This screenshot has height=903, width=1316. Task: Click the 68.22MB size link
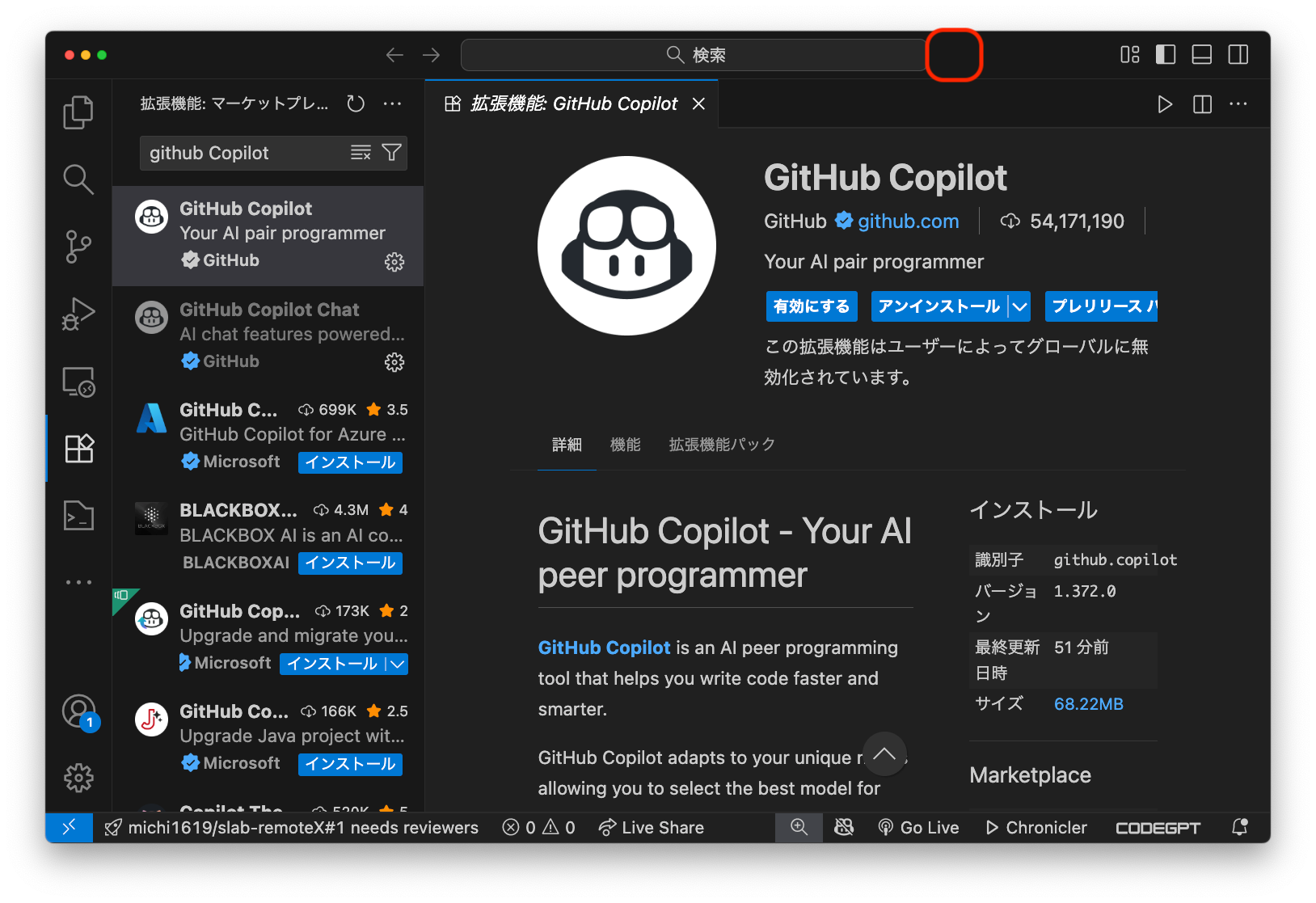[1088, 704]
